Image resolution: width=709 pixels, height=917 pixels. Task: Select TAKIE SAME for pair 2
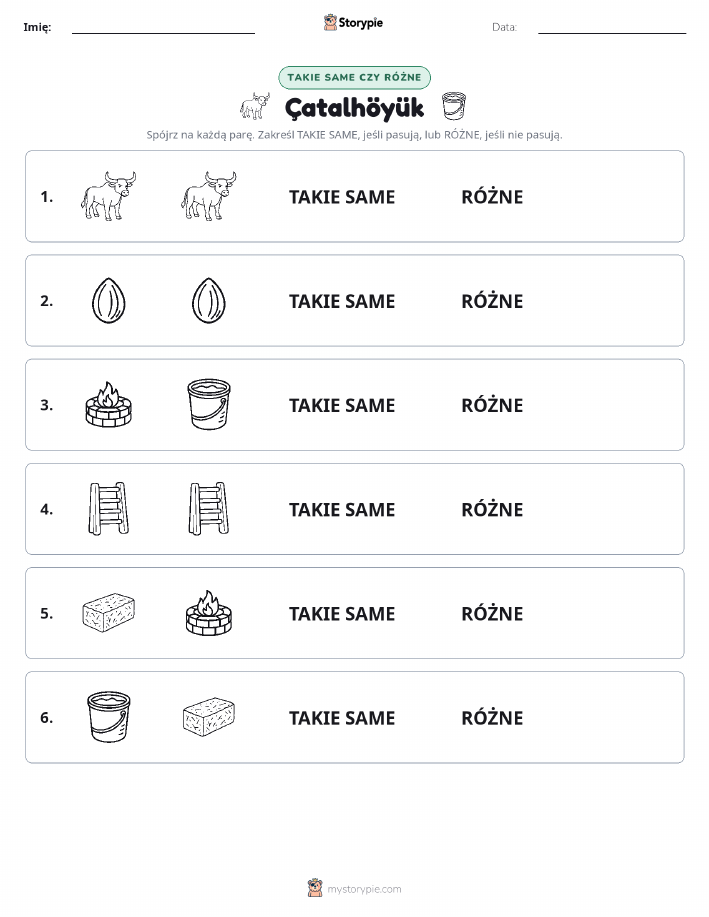[x=342, y=301]
